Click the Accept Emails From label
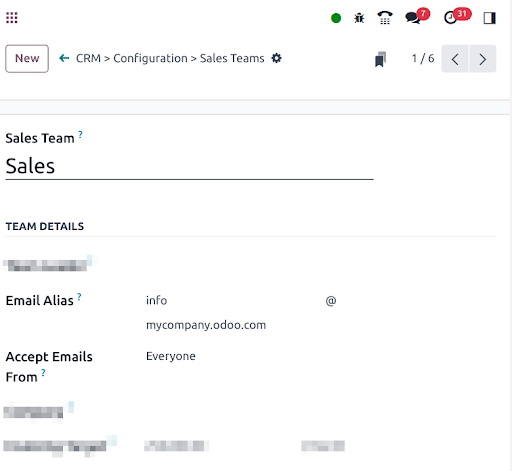Image resolution: width=512 pixels, height=471 pixels. coord(49,367)
